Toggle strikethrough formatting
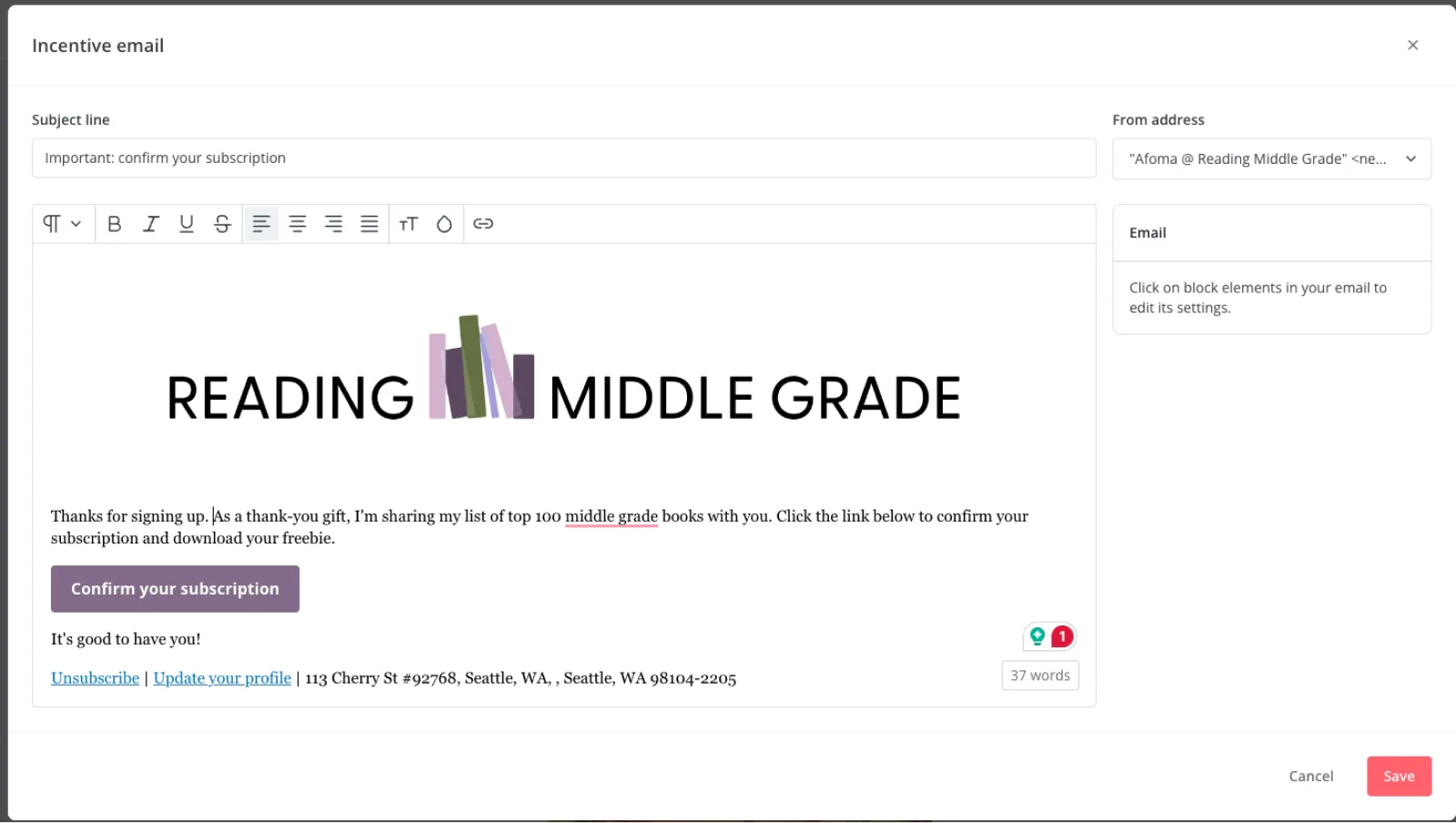This screenshot has height=823, width=1456. 222,224
